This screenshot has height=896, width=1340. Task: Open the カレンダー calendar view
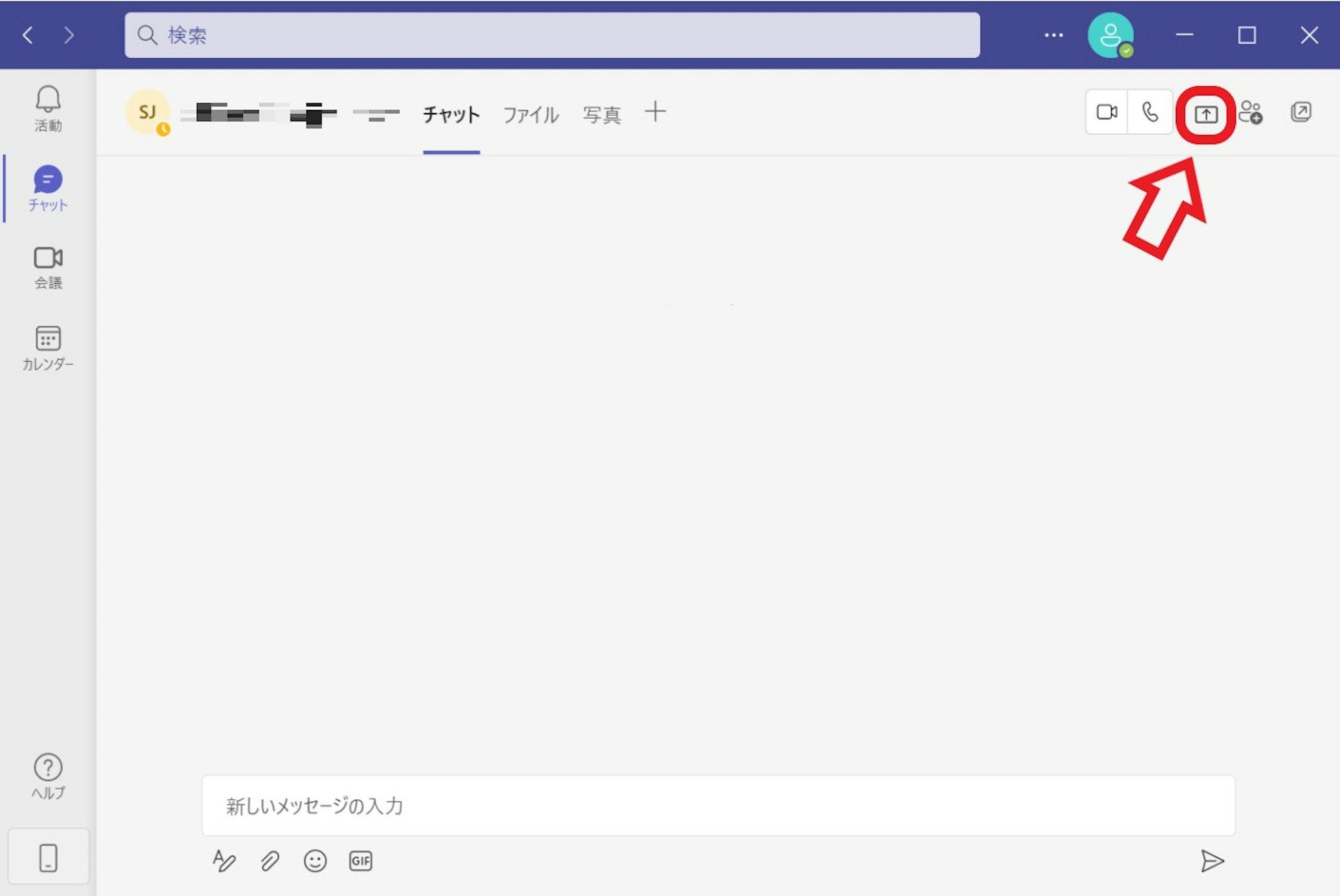click(48, 348)
